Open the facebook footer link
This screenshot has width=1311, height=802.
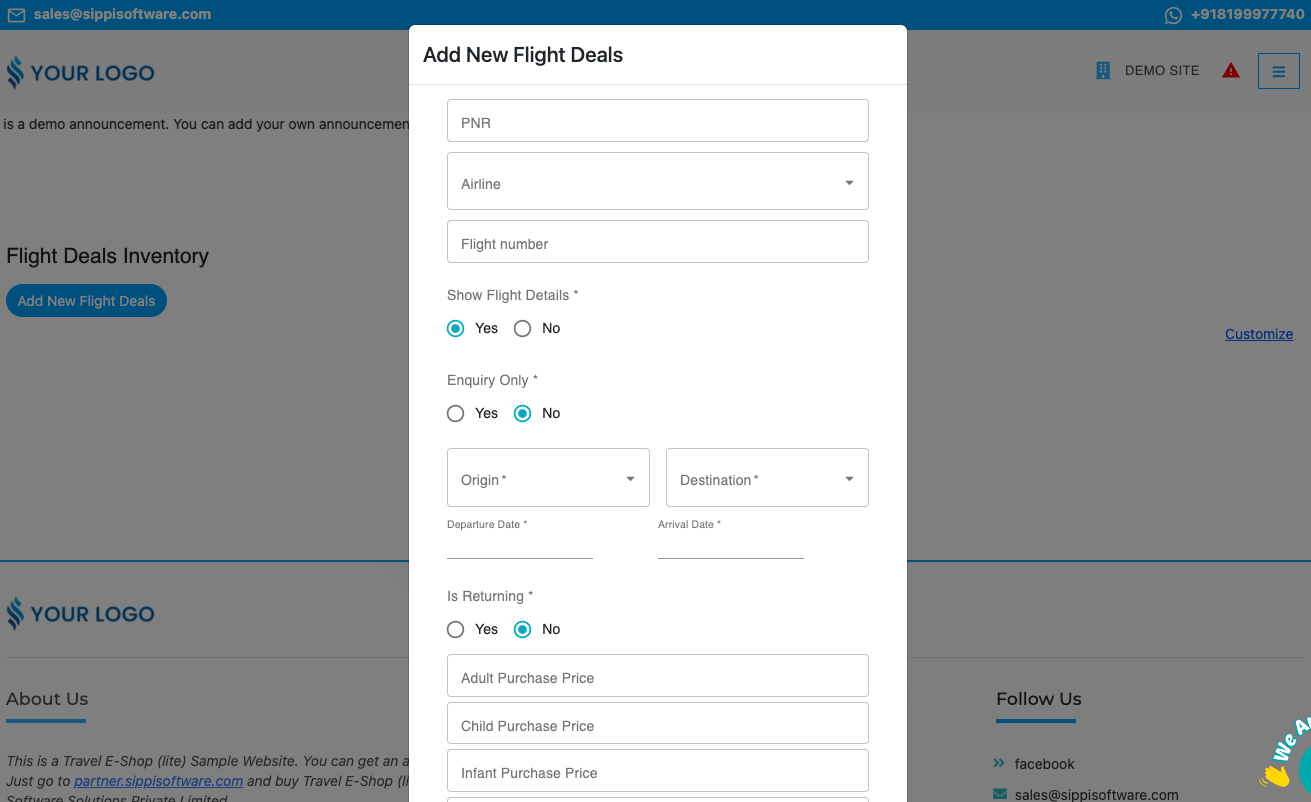[1044, 764]
